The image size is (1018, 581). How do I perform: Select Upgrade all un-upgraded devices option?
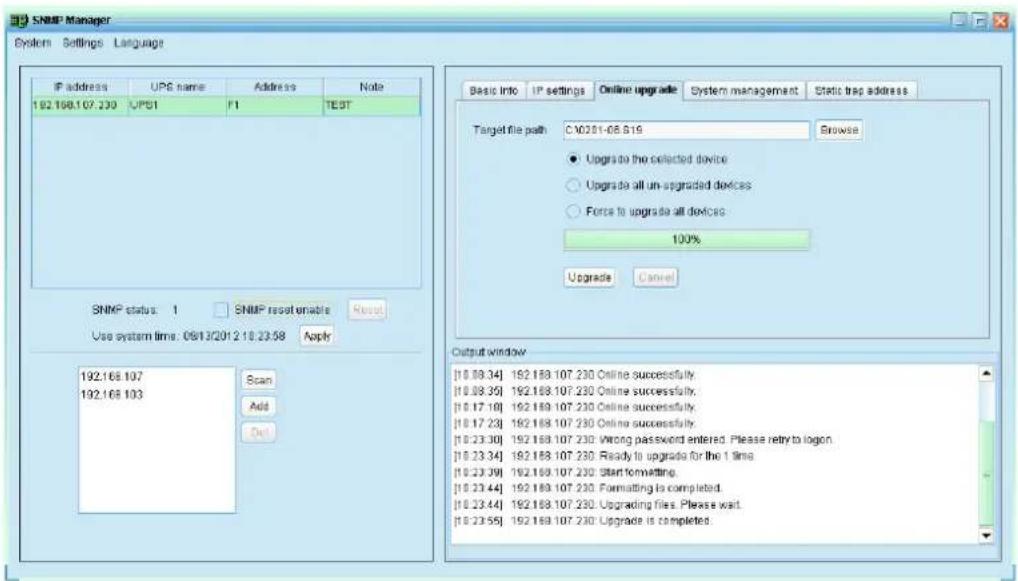(659, 185)
